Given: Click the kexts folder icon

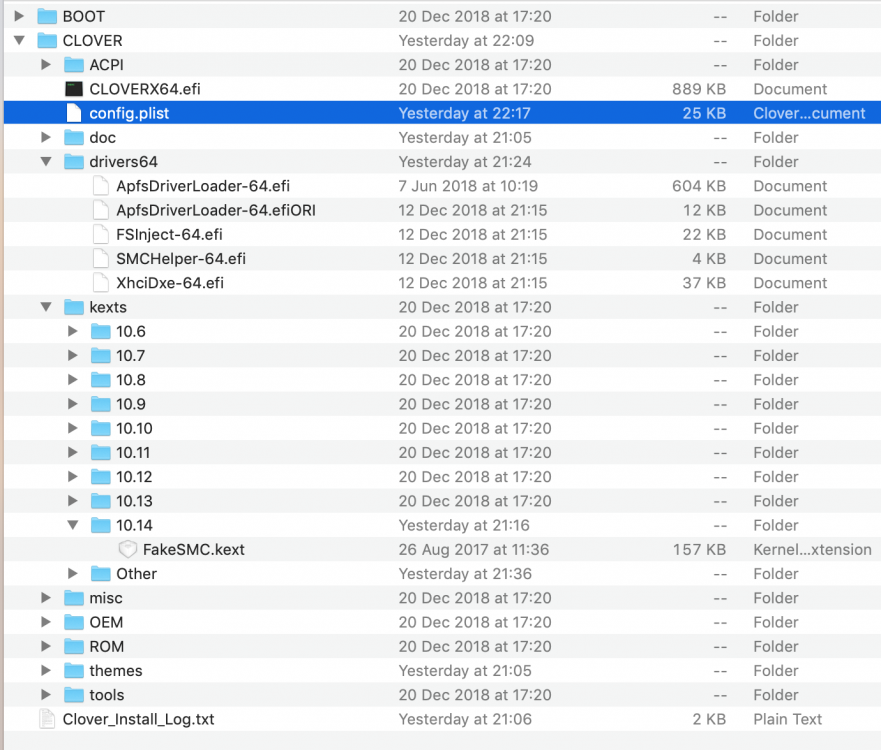Looking at the screenshot, I should [x=74, y=307].
